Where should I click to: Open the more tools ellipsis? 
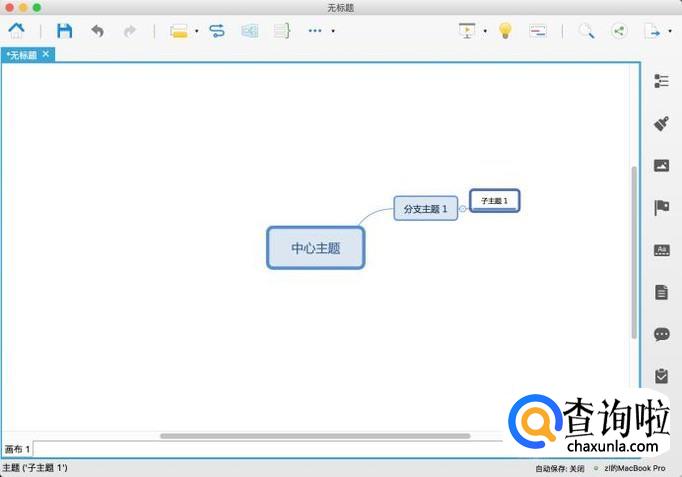pyautogui.click(x=314, y=31)
